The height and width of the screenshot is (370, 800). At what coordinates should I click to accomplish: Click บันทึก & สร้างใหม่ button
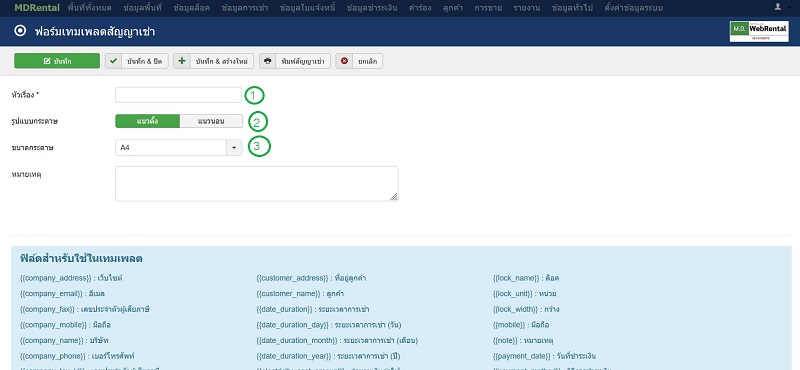[213, 61]
